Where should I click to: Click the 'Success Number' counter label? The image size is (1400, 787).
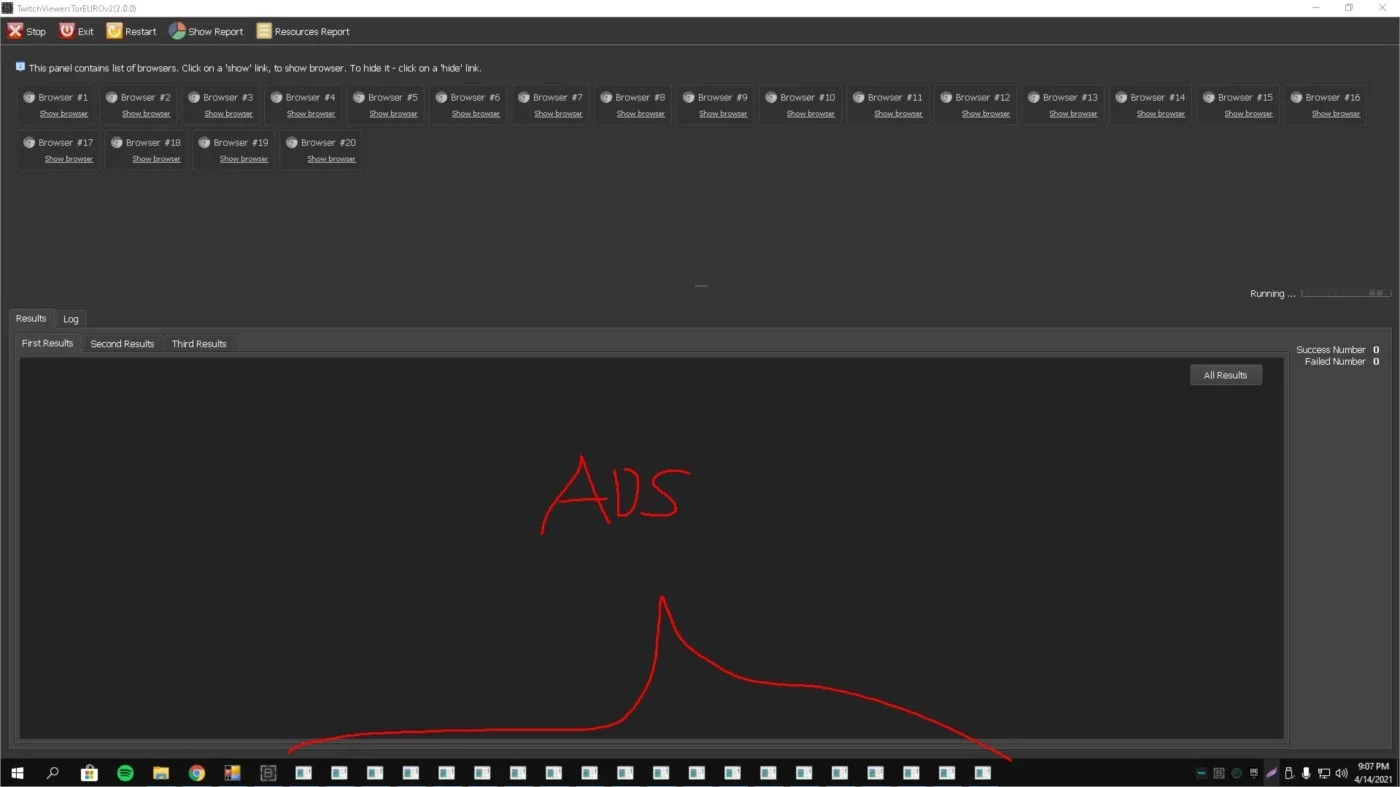[1331, 350]
